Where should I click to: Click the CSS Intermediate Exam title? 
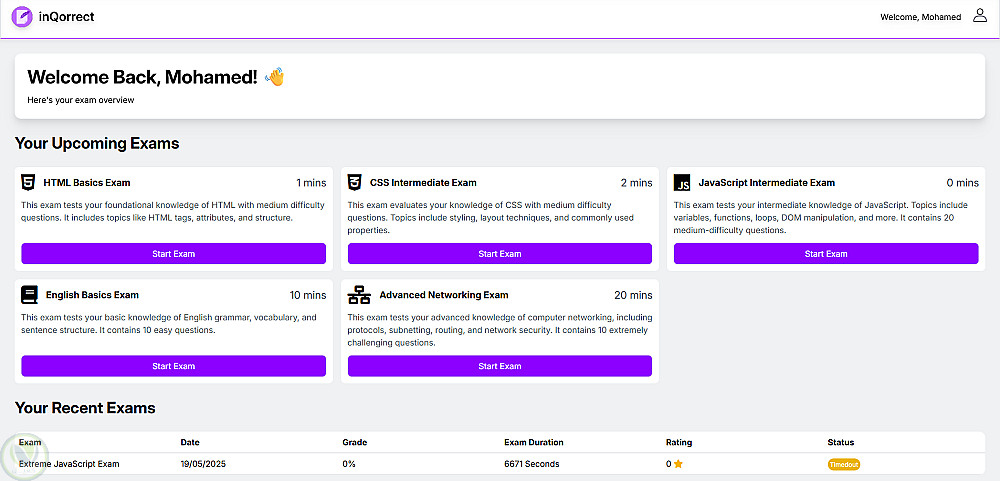423,182
